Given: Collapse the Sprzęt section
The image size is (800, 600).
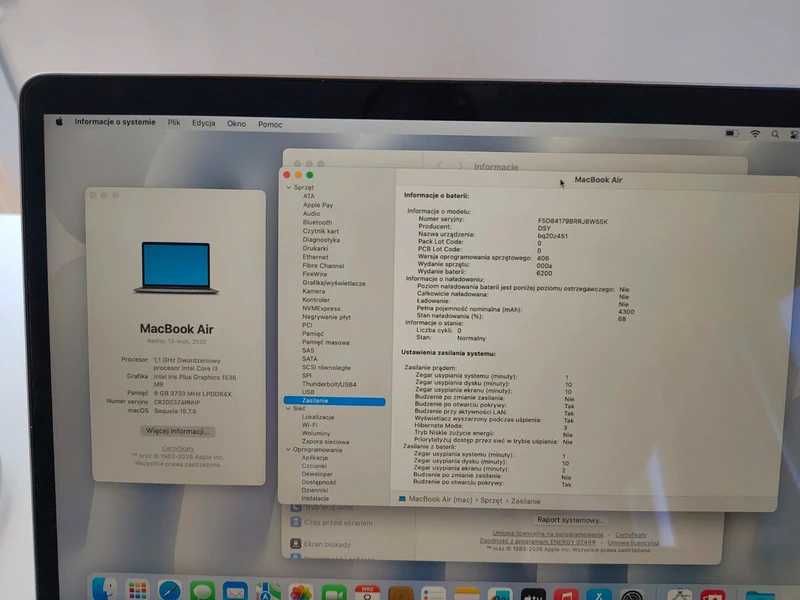Looking at the screenshot, I should 289,187.
